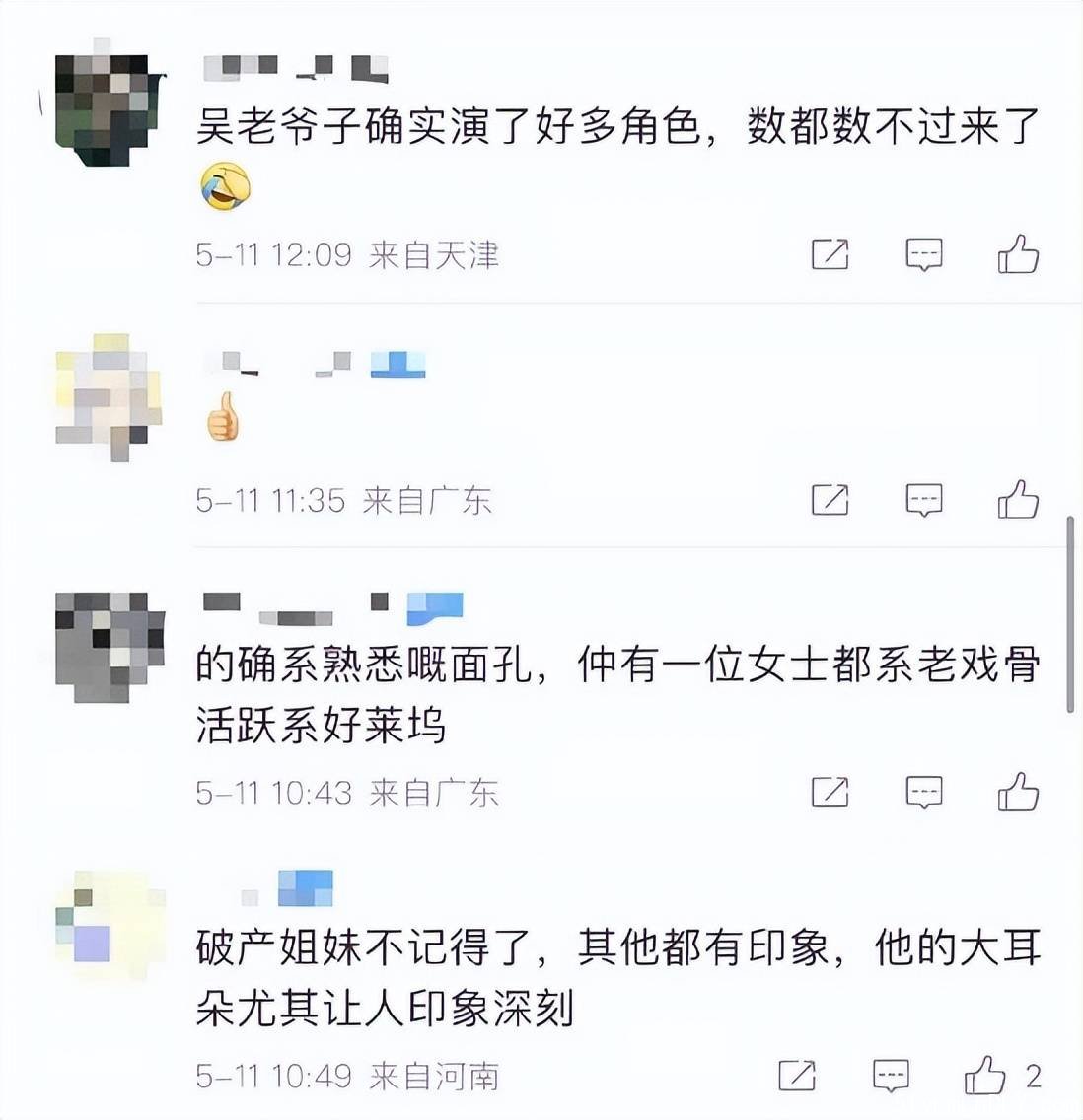Open the username above the 吴老爷子 comment
The image size is (1083, 1120).
pyautogui.click(x=296, y=69)
